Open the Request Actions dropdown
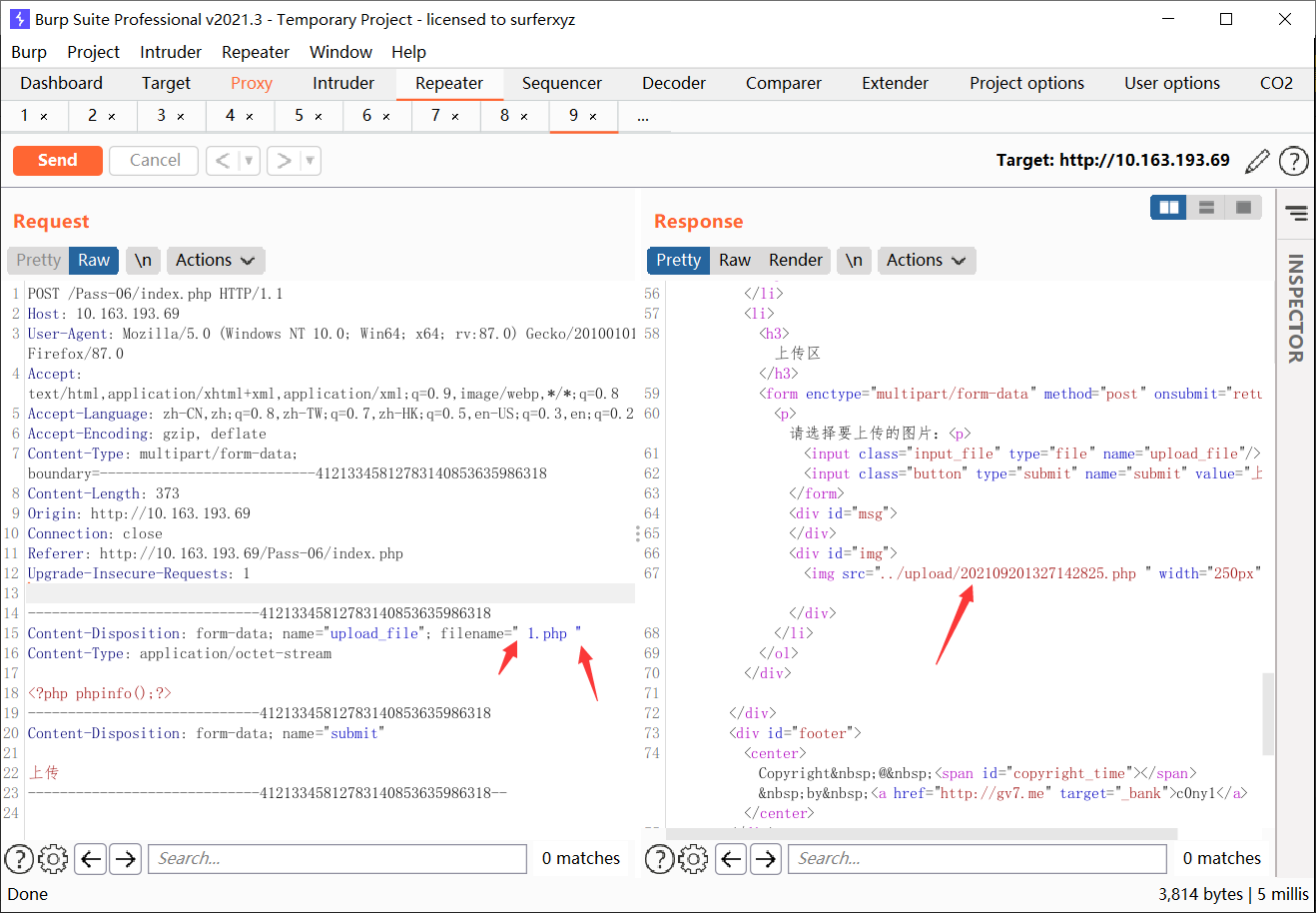This screenshot has height=913, width=1316. (215, 260)
